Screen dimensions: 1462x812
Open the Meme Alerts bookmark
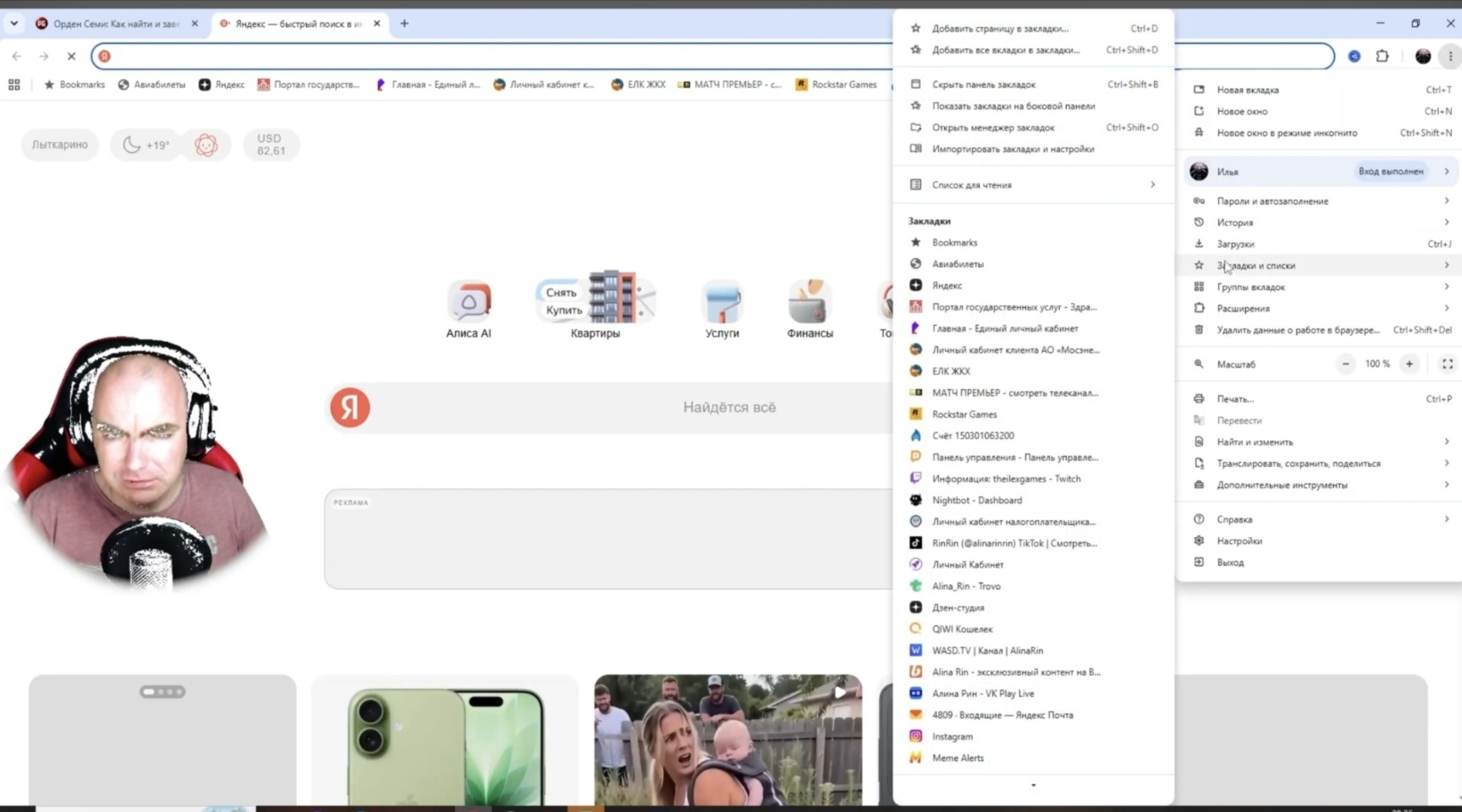pyautogui.click(x=1033, y=758)
